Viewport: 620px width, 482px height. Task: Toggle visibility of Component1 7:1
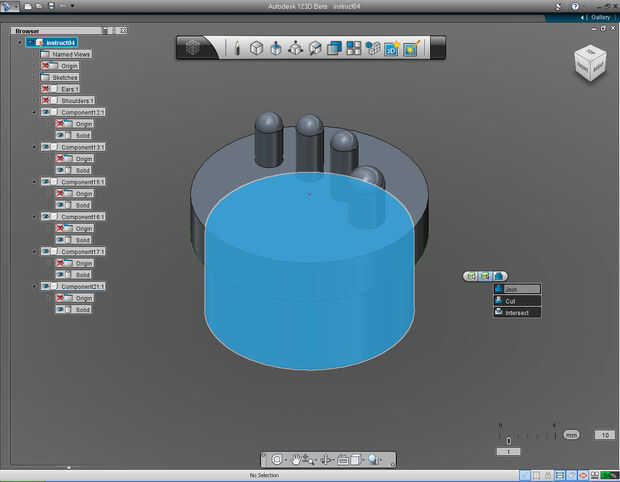[46, 251]
